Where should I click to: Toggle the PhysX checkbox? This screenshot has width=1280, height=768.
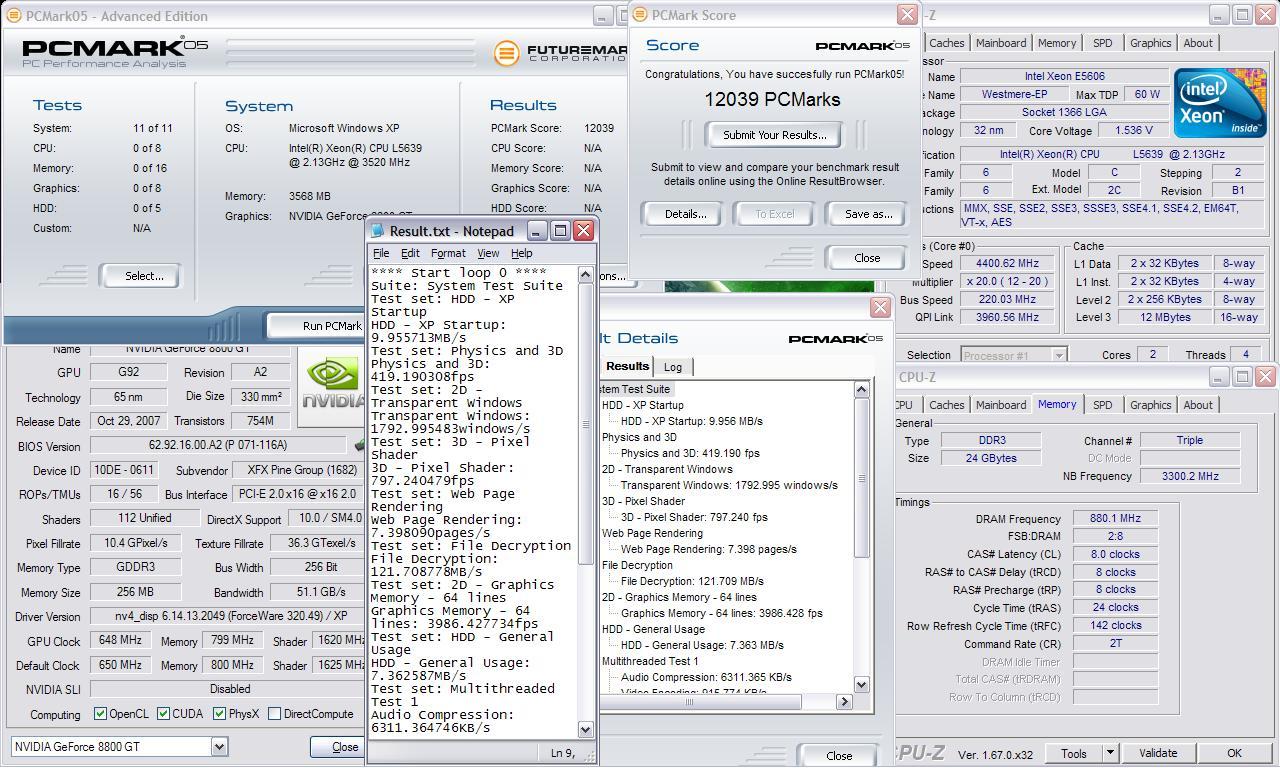tap(220, 714)
